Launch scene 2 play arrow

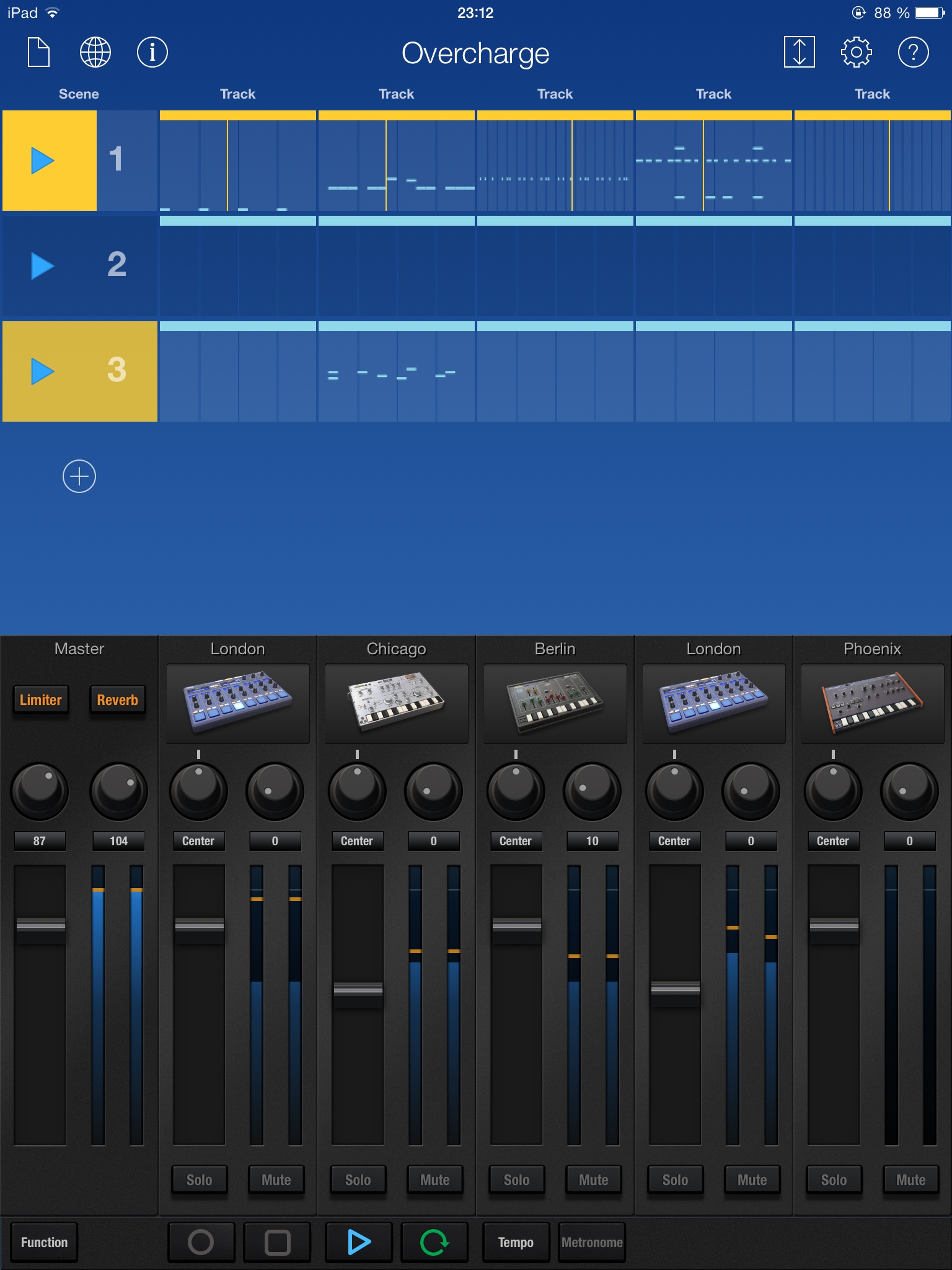[43, 266]
